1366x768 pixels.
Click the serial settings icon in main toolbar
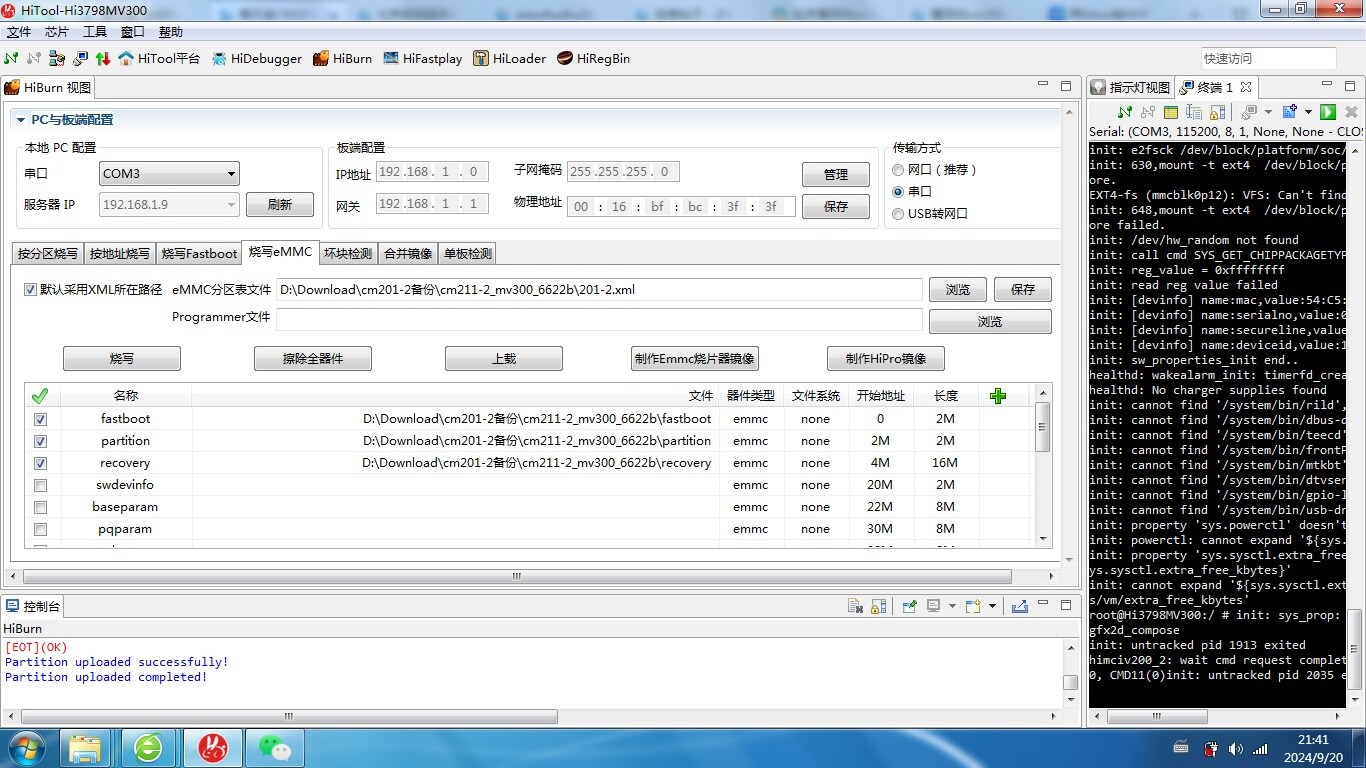(57, 58)
